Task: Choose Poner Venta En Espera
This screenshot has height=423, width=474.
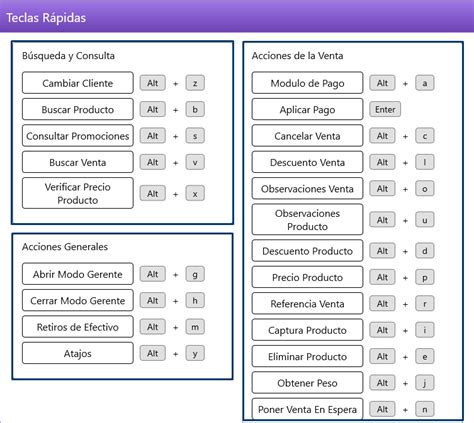Action: click(307, 409)
